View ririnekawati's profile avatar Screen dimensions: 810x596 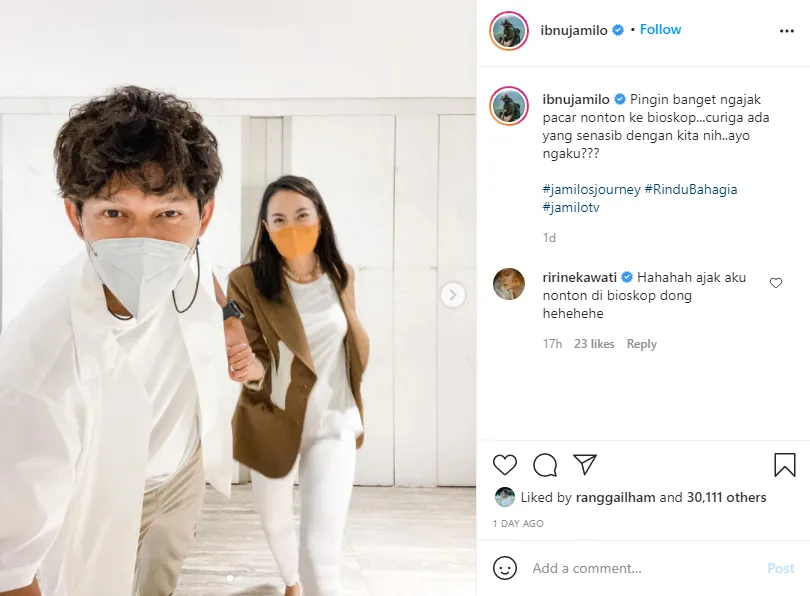click(509, 284)
